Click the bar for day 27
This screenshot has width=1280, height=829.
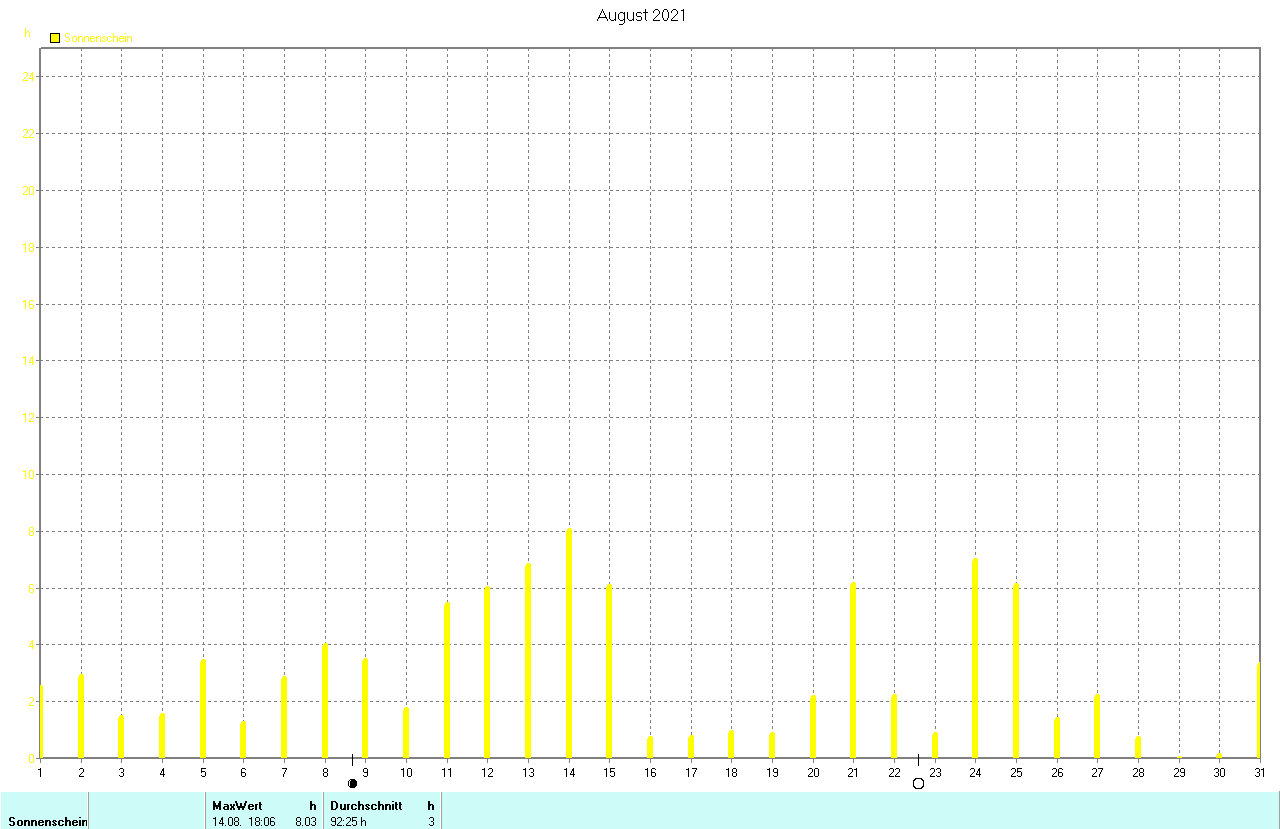pyautogui.click(x=1097, y=726)
